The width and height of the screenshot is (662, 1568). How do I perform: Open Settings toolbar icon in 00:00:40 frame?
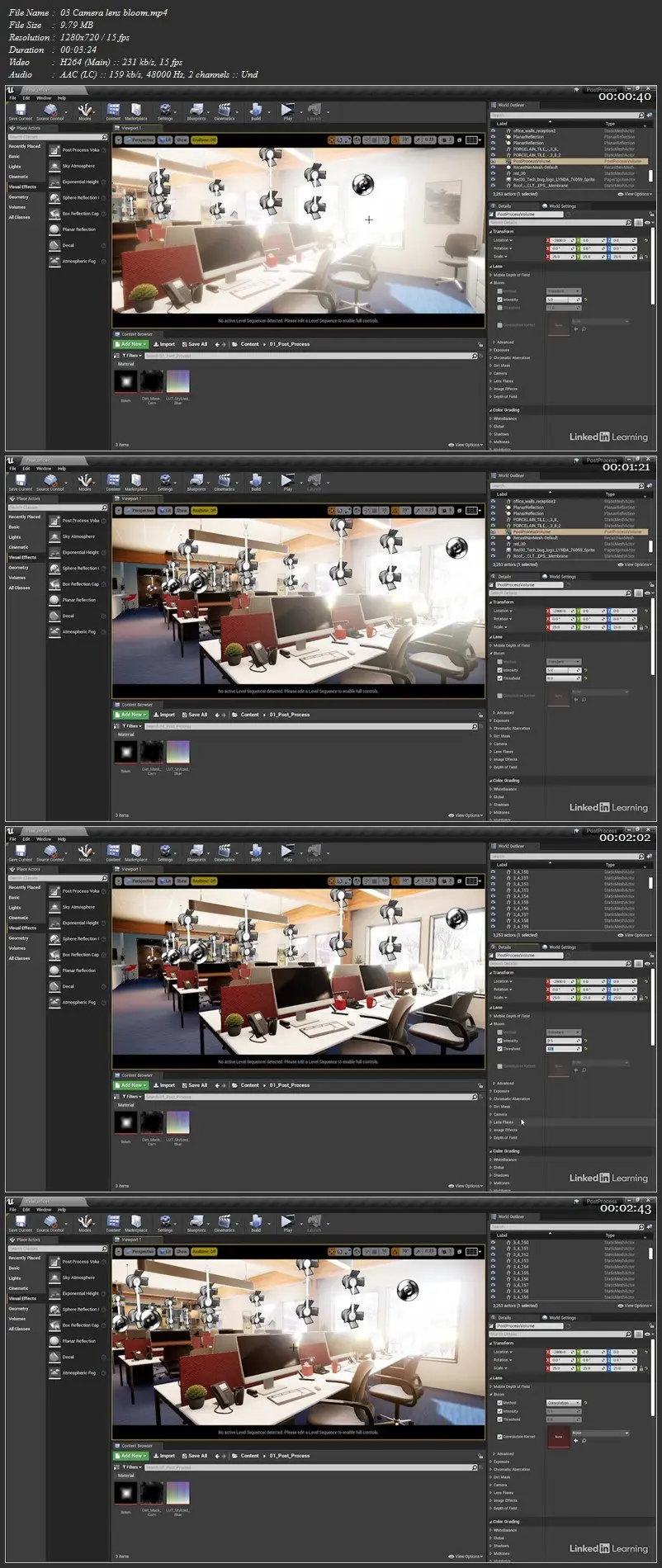[x=165, y=111]
